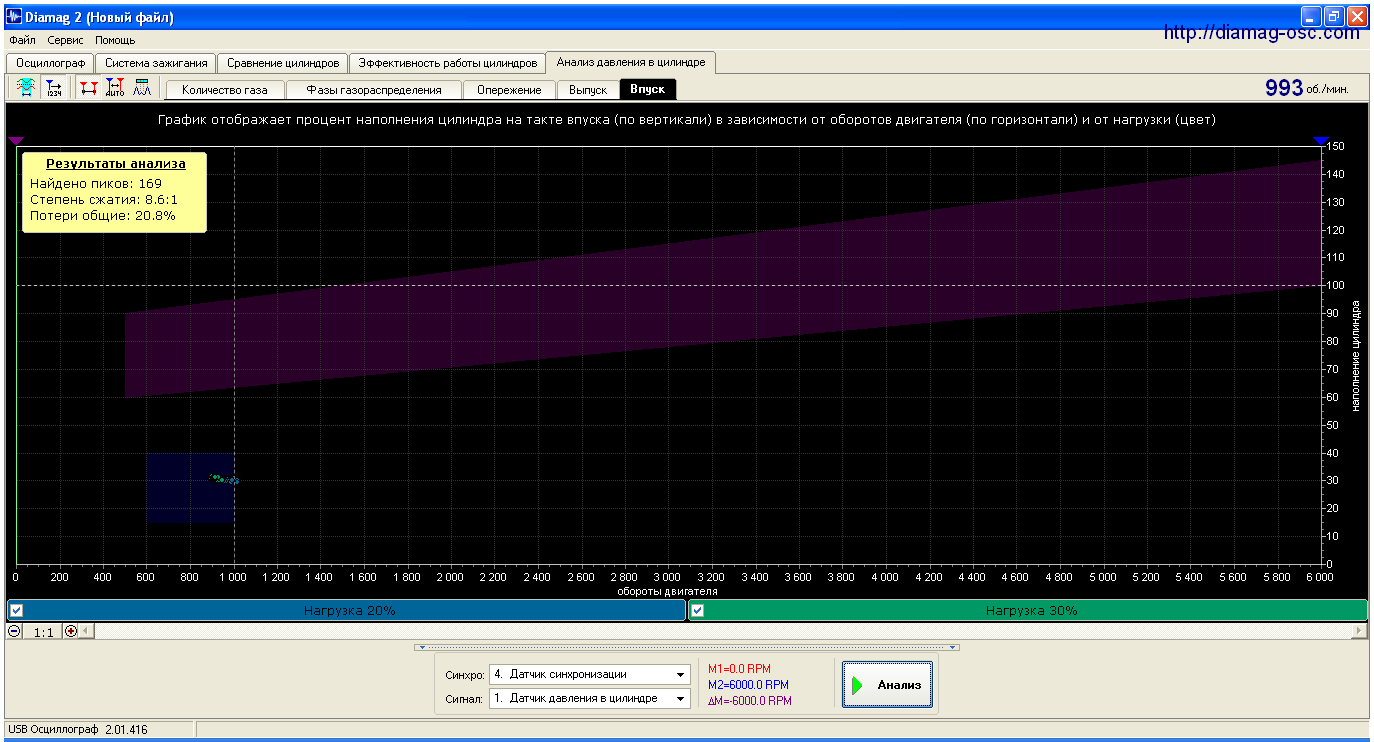The width and height of the screenshot is (1374, 742).
Task: Click the 1234 cylinder order icon
Action: click(54, 88)
